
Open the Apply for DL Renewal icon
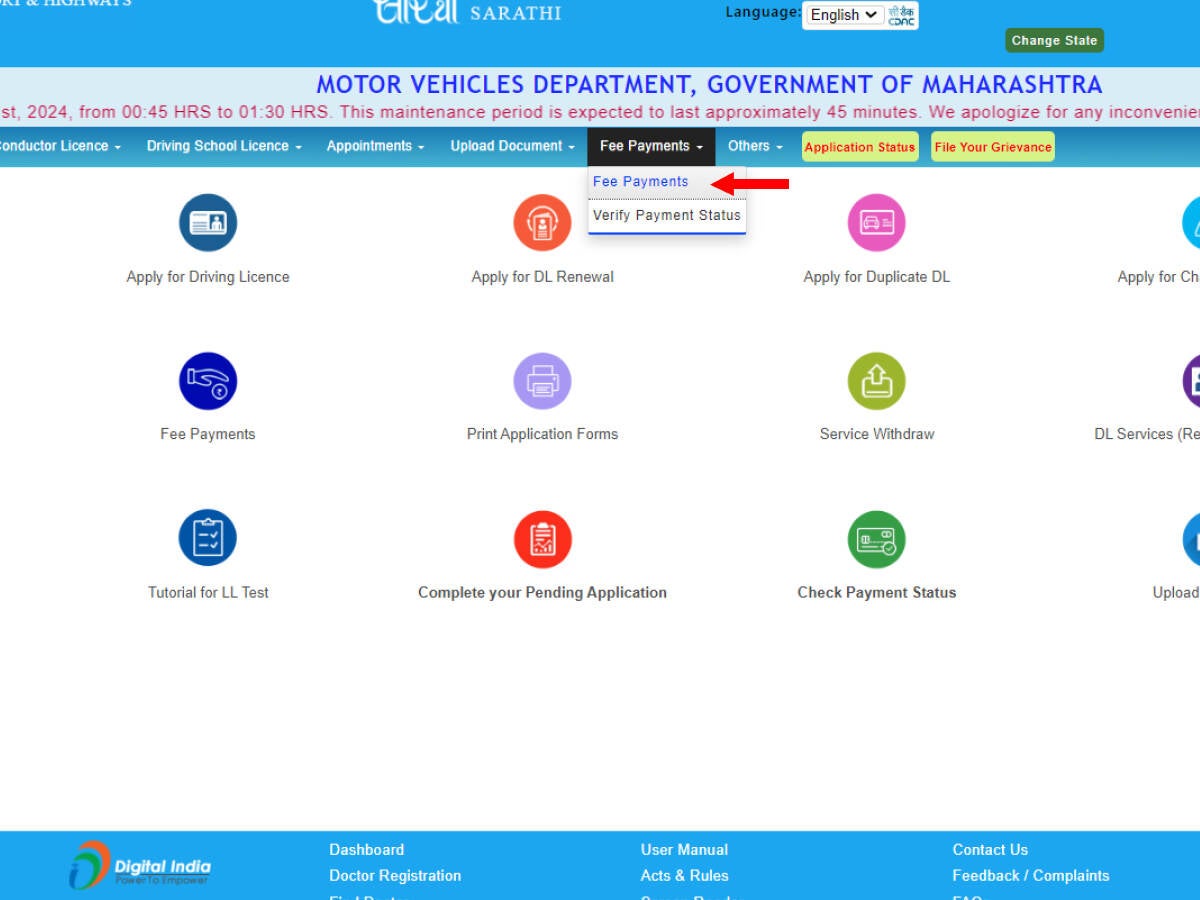542,223
